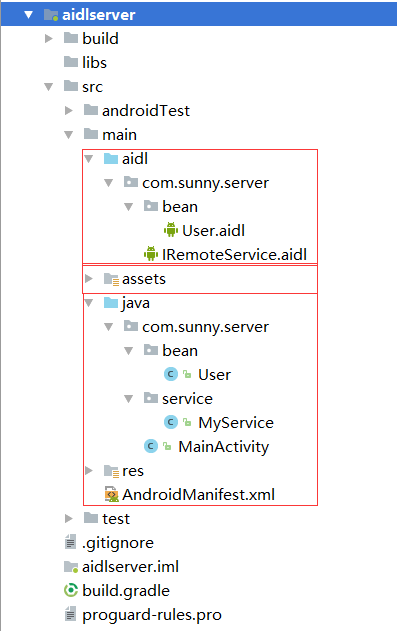Click the blue java source folder icon
Image resolution: width=397 pixels, height=631 pixels.
(x=111, y=302)
